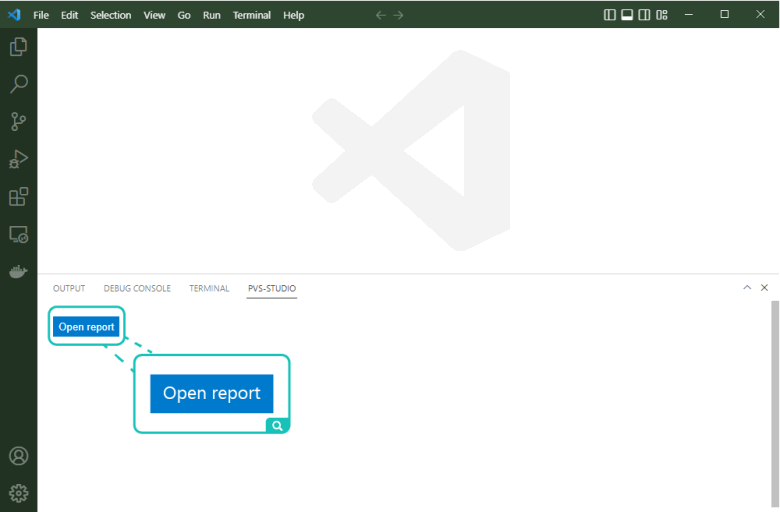This screenshot has height=512, width=780.
Task: Open the Accounts icon in activity bar
Action: point(18,456)
